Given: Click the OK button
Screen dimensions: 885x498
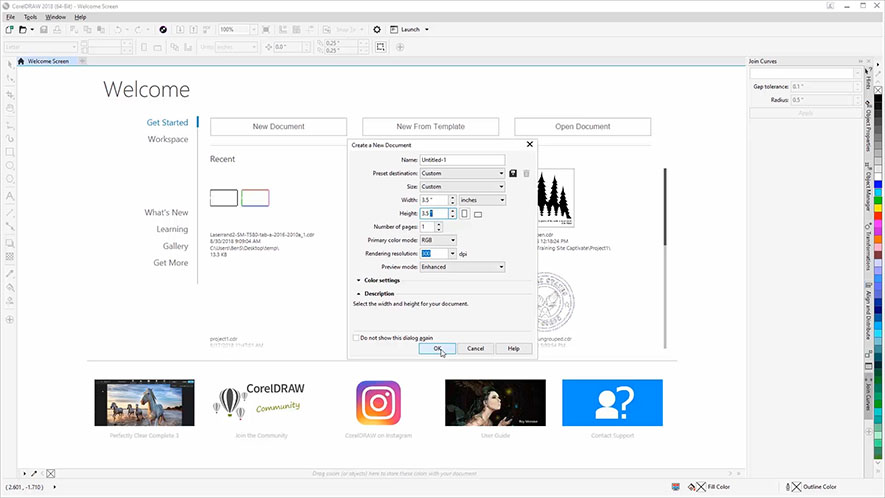Looking at the screenshot, I should [438, 348].
